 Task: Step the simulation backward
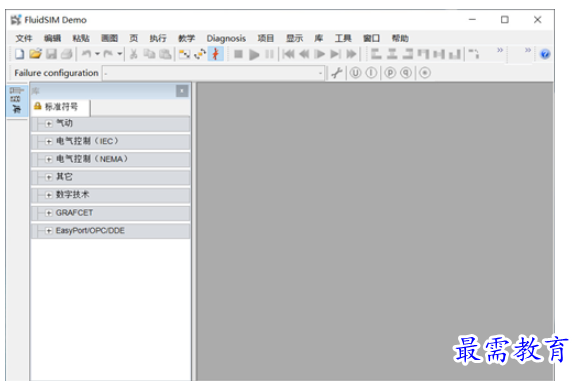pos(304,54)
